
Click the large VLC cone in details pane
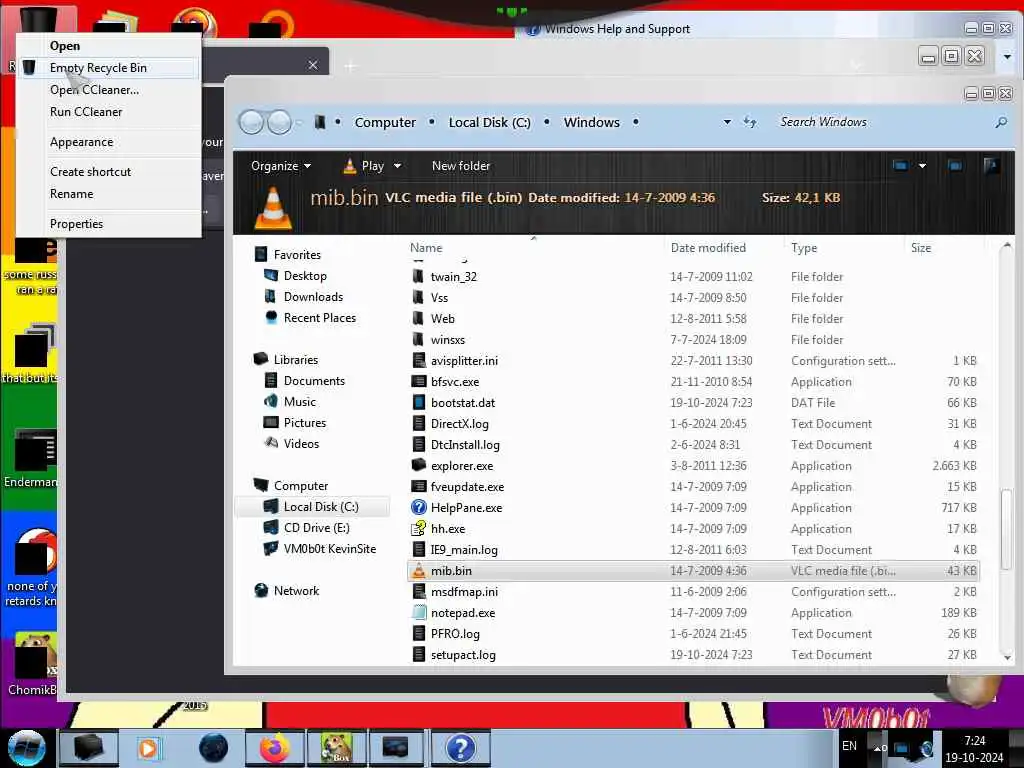coord(273,208)
